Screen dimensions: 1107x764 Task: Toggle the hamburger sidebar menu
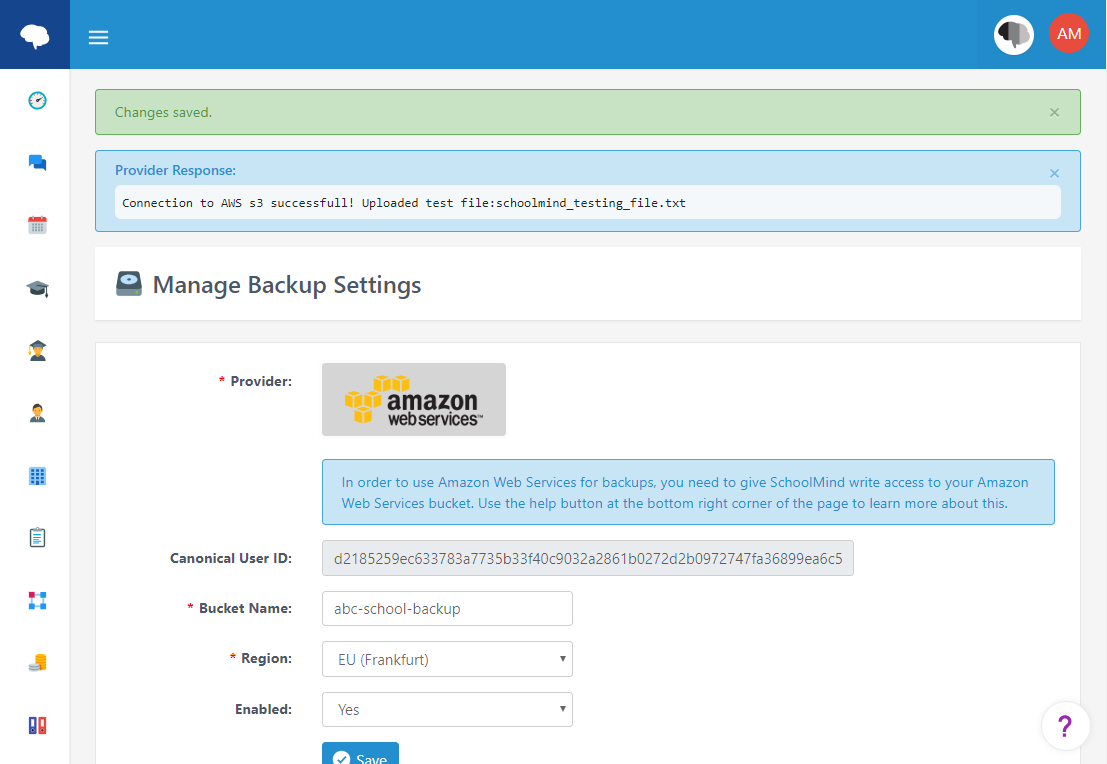[98, 37]
